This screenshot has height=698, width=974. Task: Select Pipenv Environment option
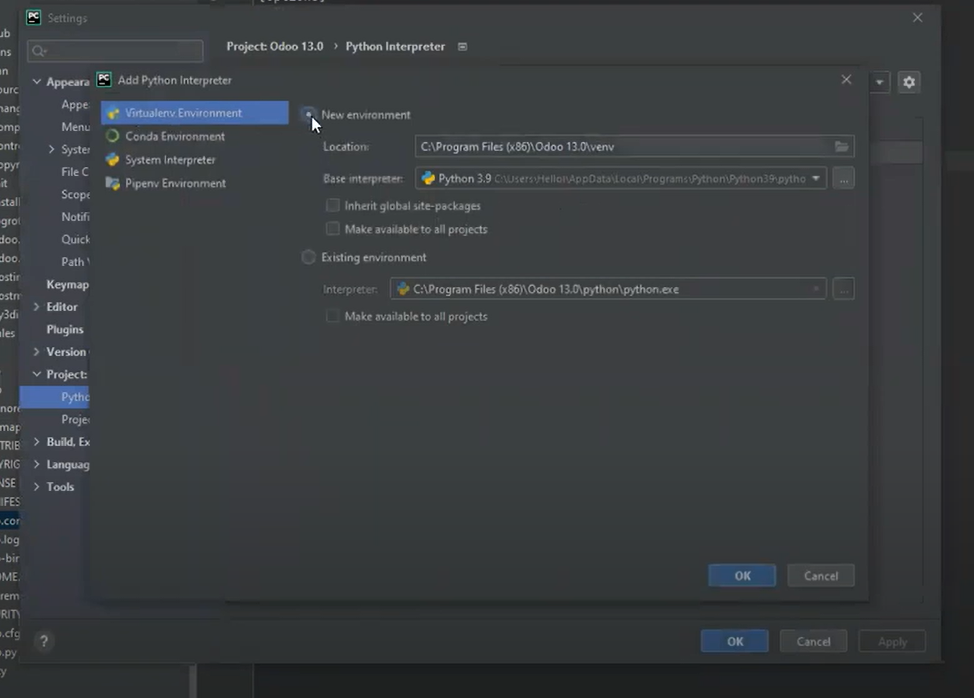(x=175, y=184)
